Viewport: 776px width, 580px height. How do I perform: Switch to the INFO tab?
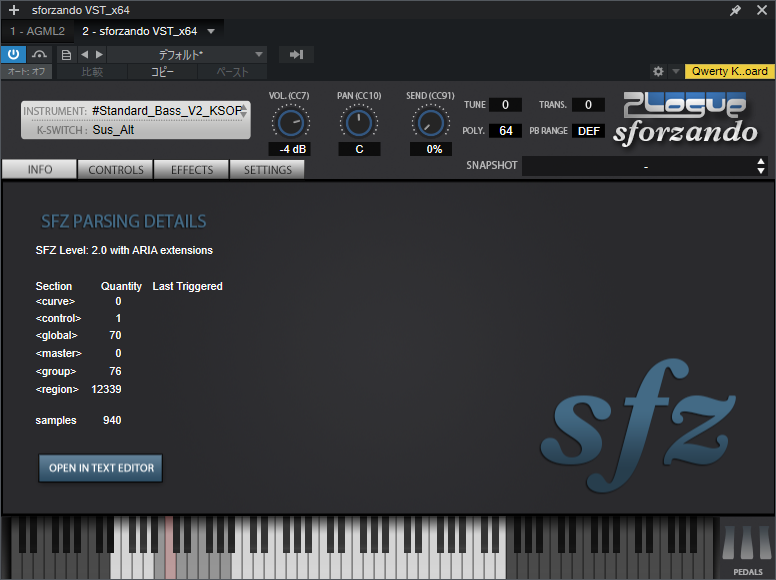tap(40, 169)
